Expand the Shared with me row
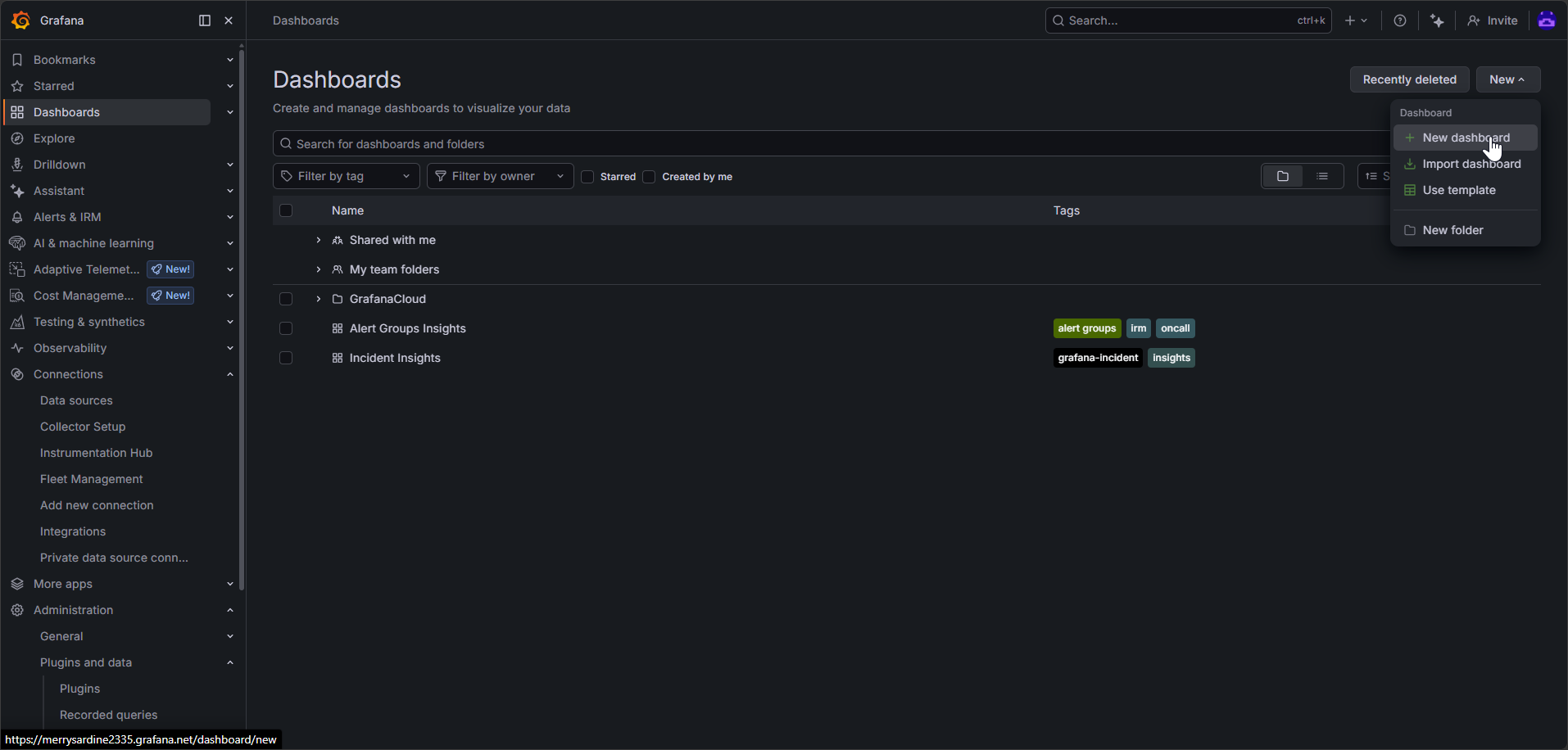1568x750 pixels. coord(319,240)
